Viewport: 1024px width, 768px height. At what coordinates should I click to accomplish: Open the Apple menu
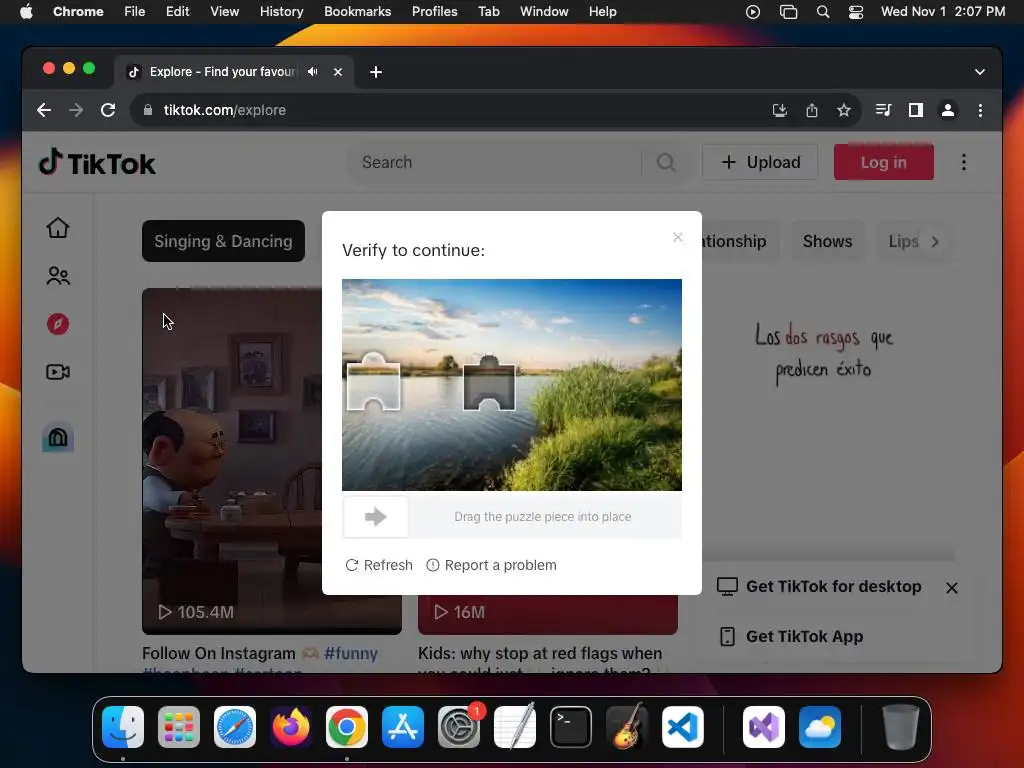26,12
